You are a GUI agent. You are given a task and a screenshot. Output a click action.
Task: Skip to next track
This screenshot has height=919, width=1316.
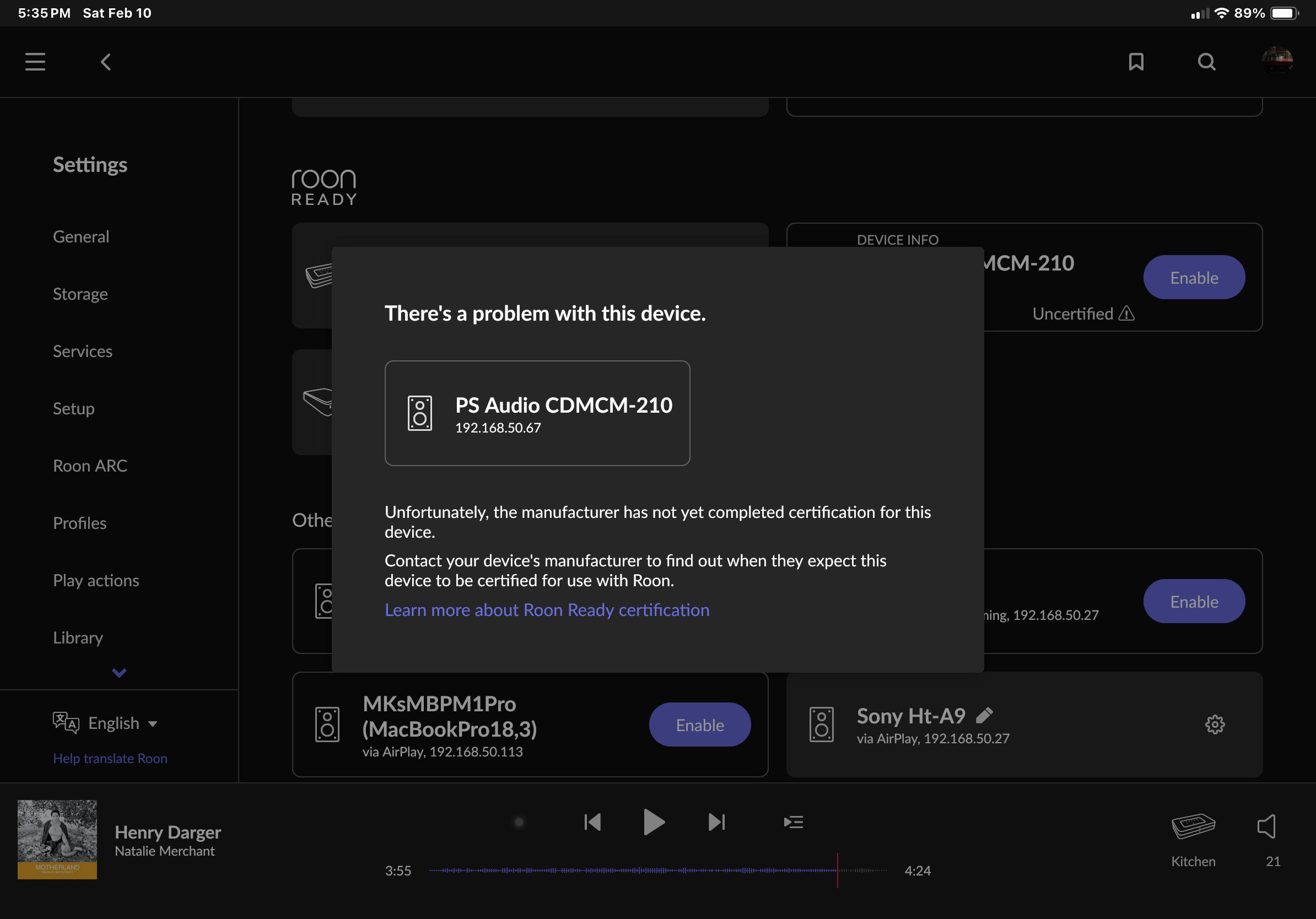(716, 822)
